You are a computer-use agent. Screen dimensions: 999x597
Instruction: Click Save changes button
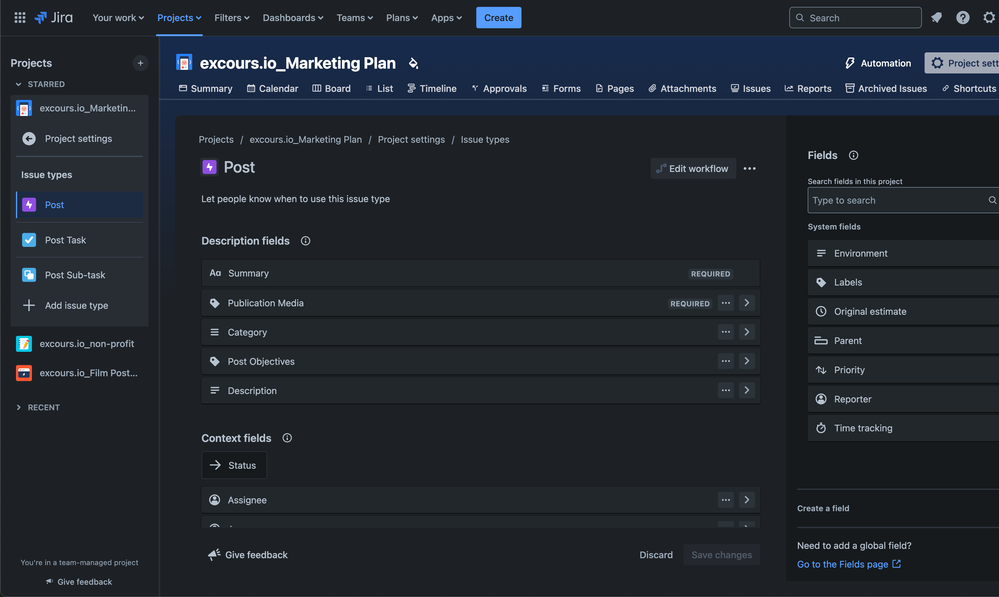[x=721, y=555]
